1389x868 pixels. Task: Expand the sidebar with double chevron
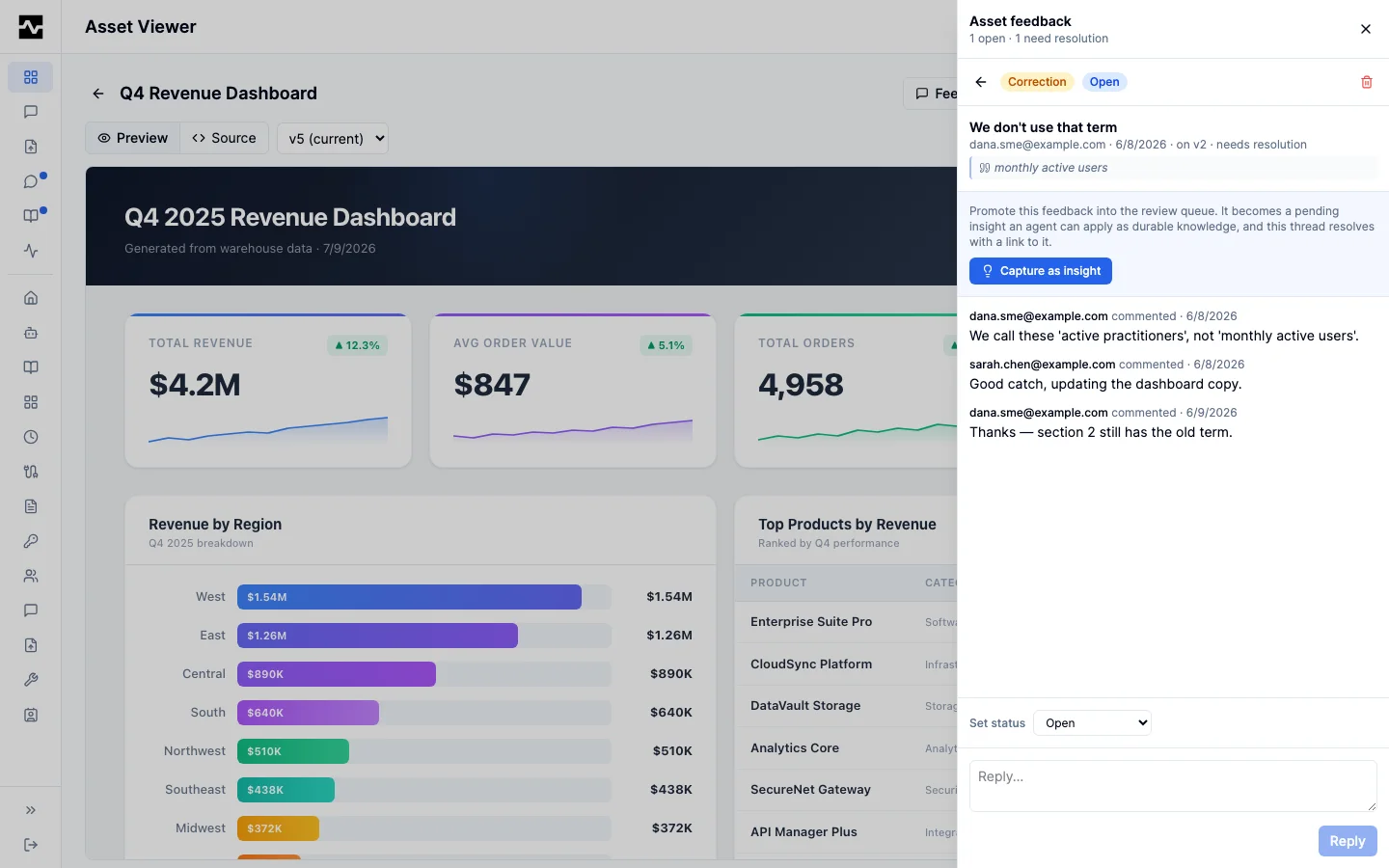[x=31, y=810]
